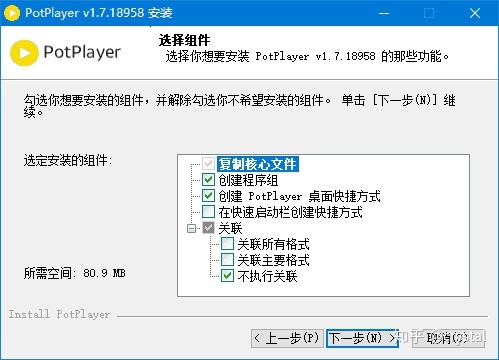
Task: Uncheck 创建 PotPlayer 桌面快捷方式 checkbox
Action: 208,195
